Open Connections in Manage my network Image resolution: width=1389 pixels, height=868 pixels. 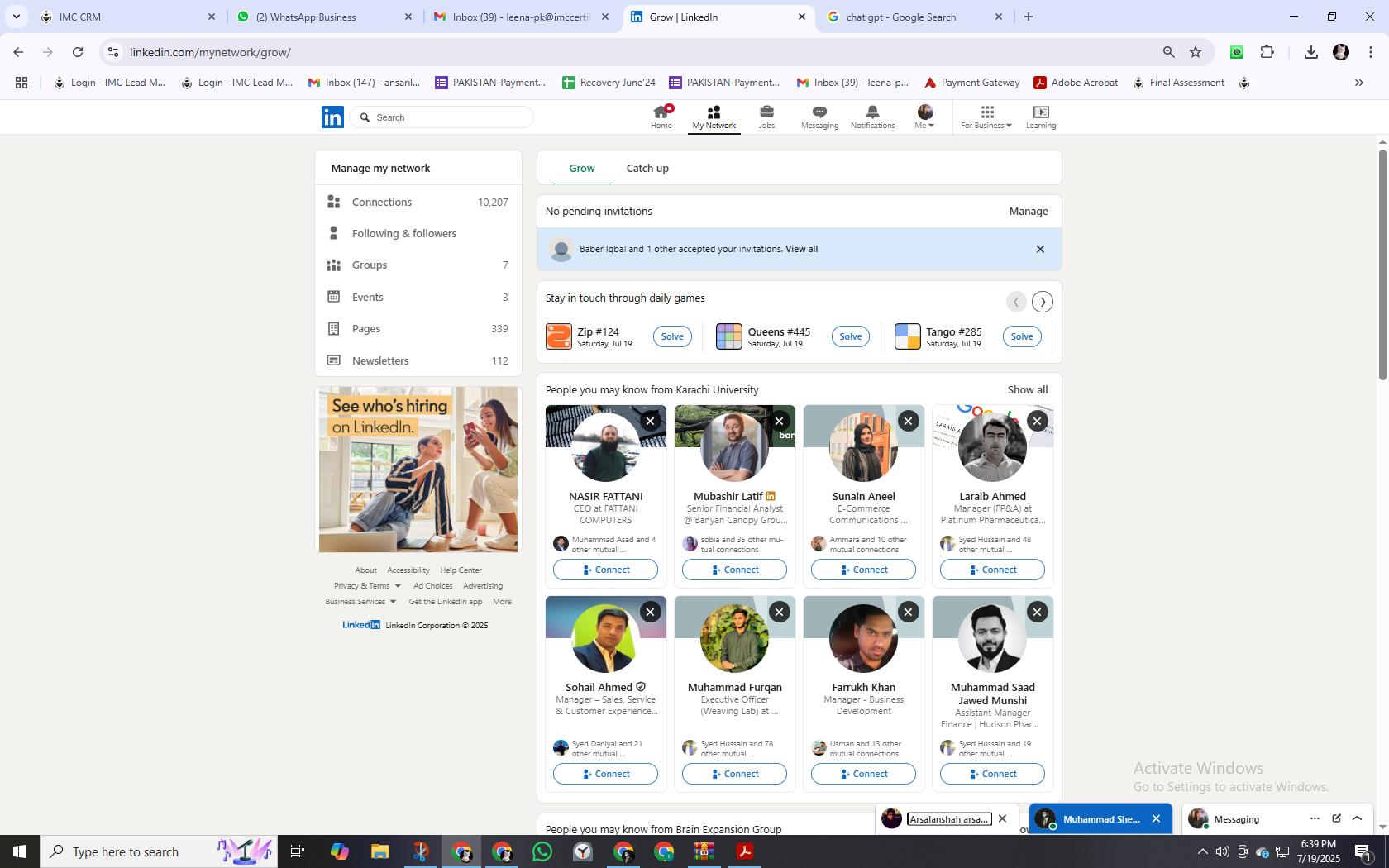tap(418, 202)
